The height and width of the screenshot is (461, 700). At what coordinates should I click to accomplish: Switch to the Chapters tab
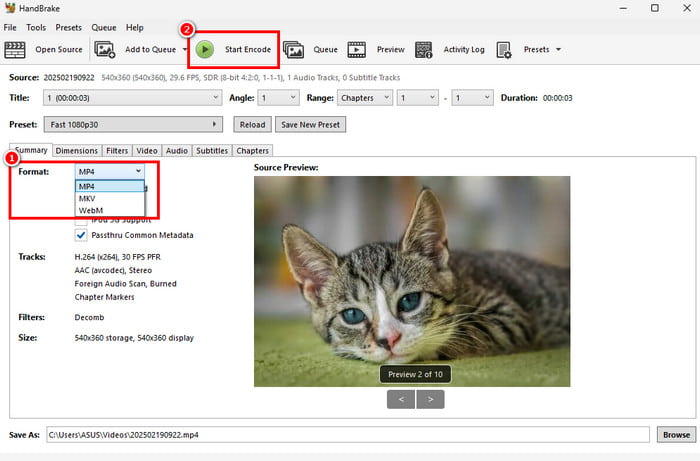(x=253, y=151)
